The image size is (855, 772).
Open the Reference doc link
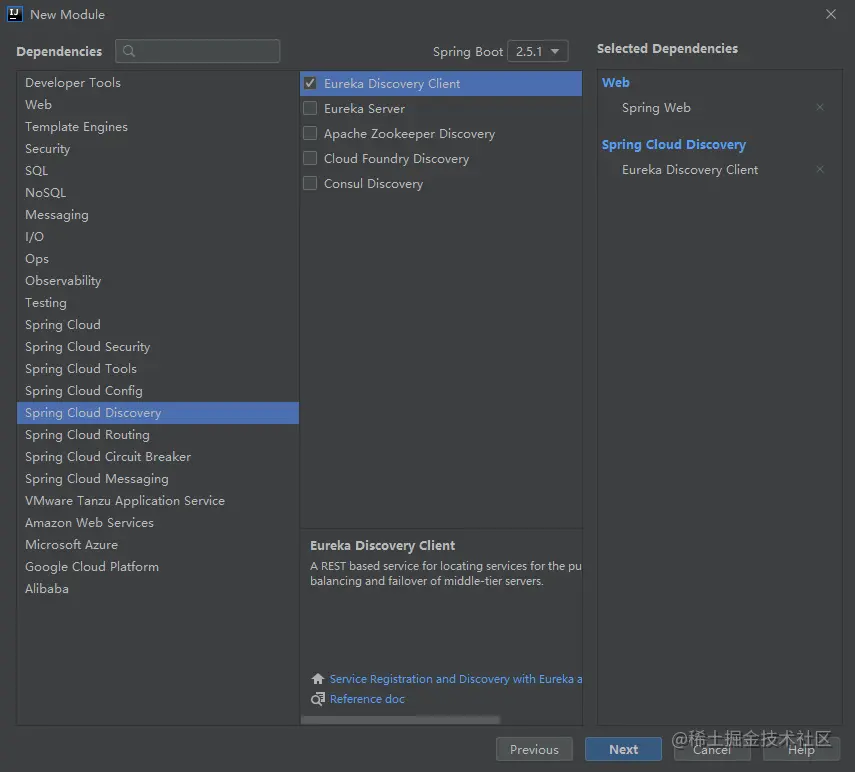click(x=367, y=699)
